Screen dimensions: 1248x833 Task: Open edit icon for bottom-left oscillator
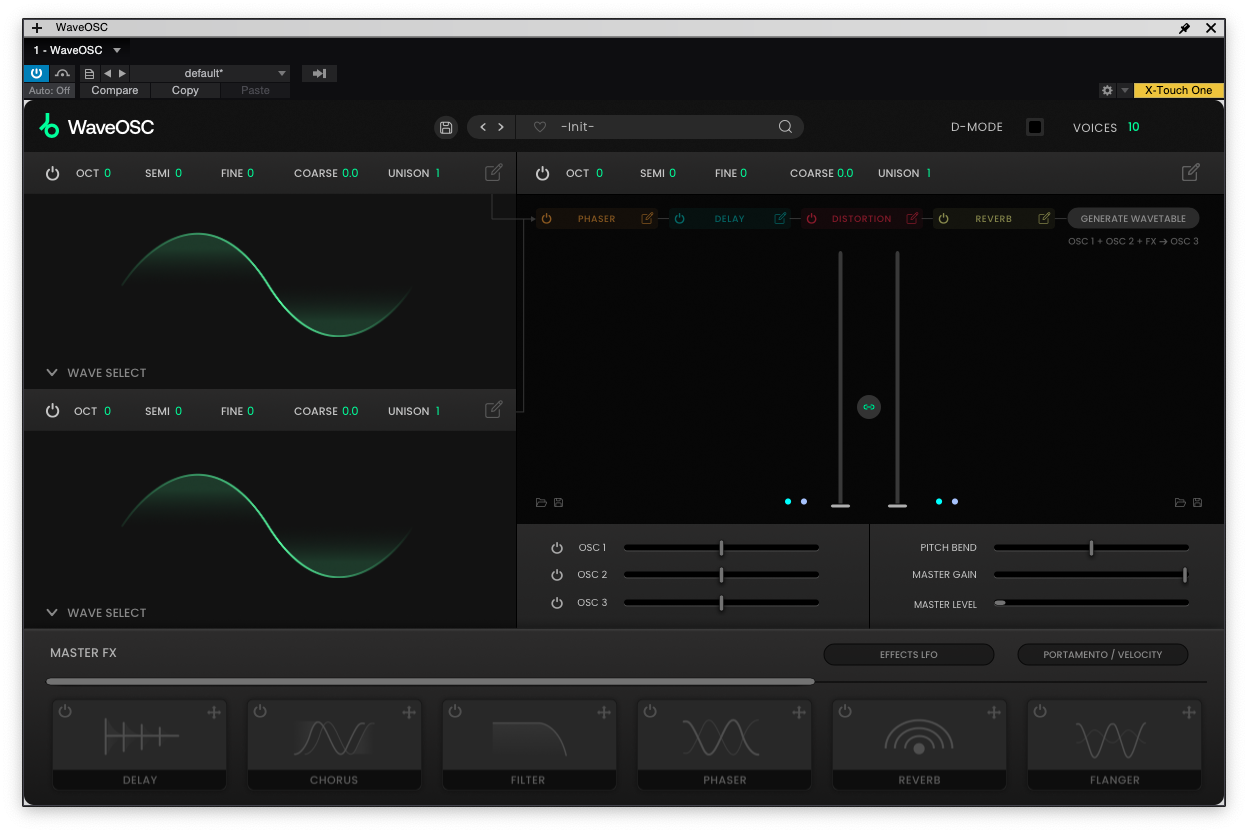(493, 410)
